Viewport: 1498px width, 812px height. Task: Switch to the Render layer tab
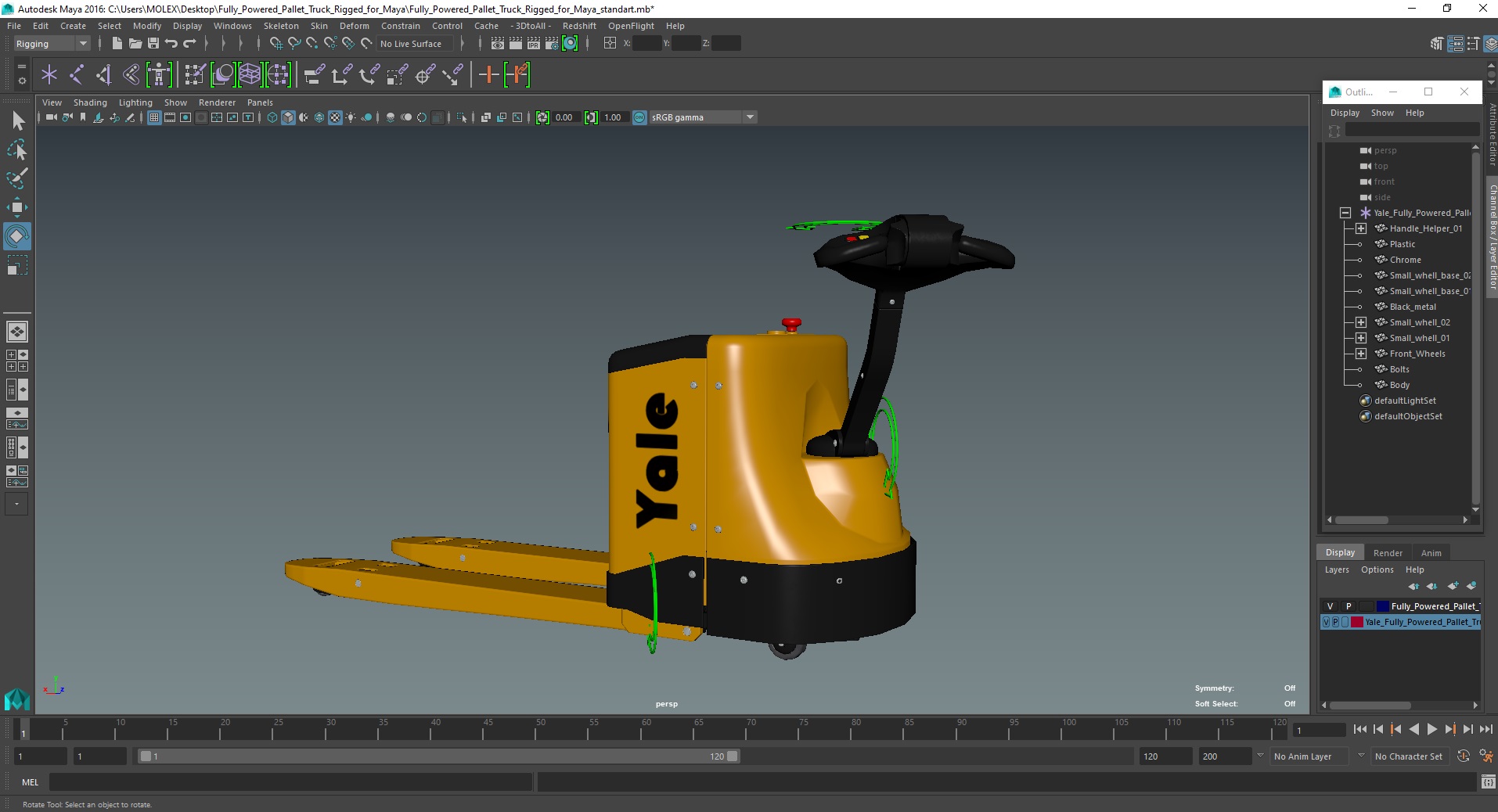point(1388,553)
